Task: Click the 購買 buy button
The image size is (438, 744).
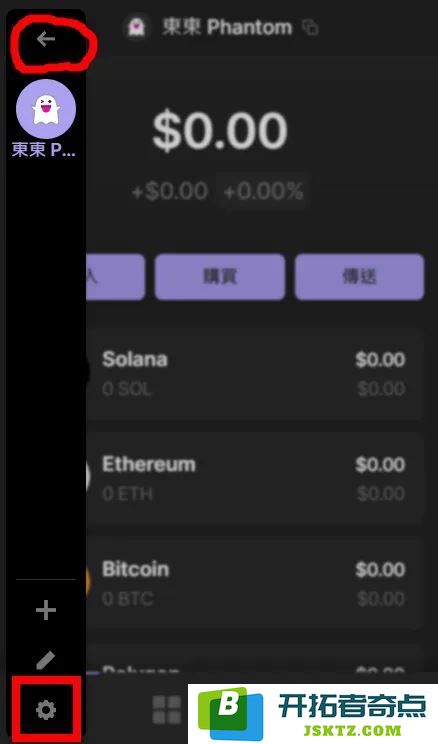Action: click(x=220, y=277)
